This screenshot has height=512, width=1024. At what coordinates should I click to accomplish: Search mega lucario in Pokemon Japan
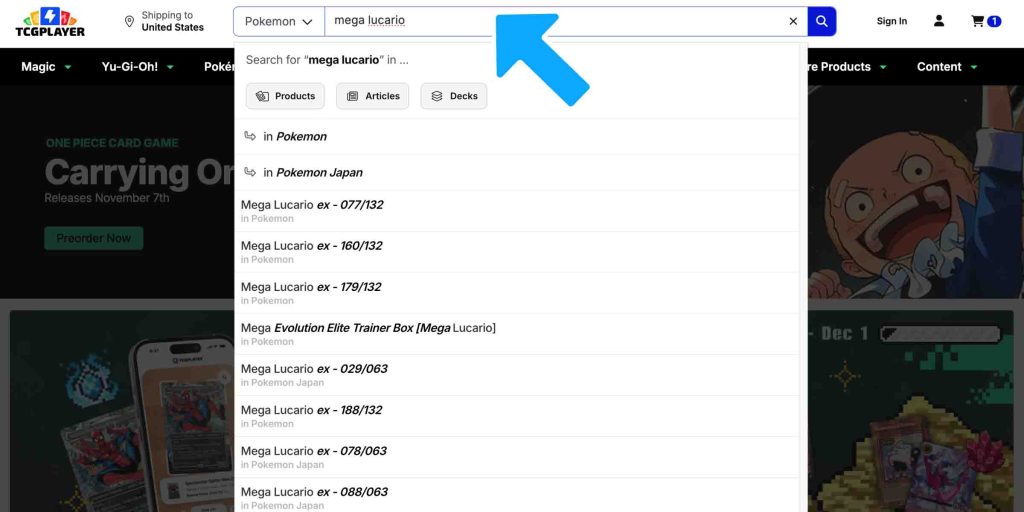tap(318, 172)
